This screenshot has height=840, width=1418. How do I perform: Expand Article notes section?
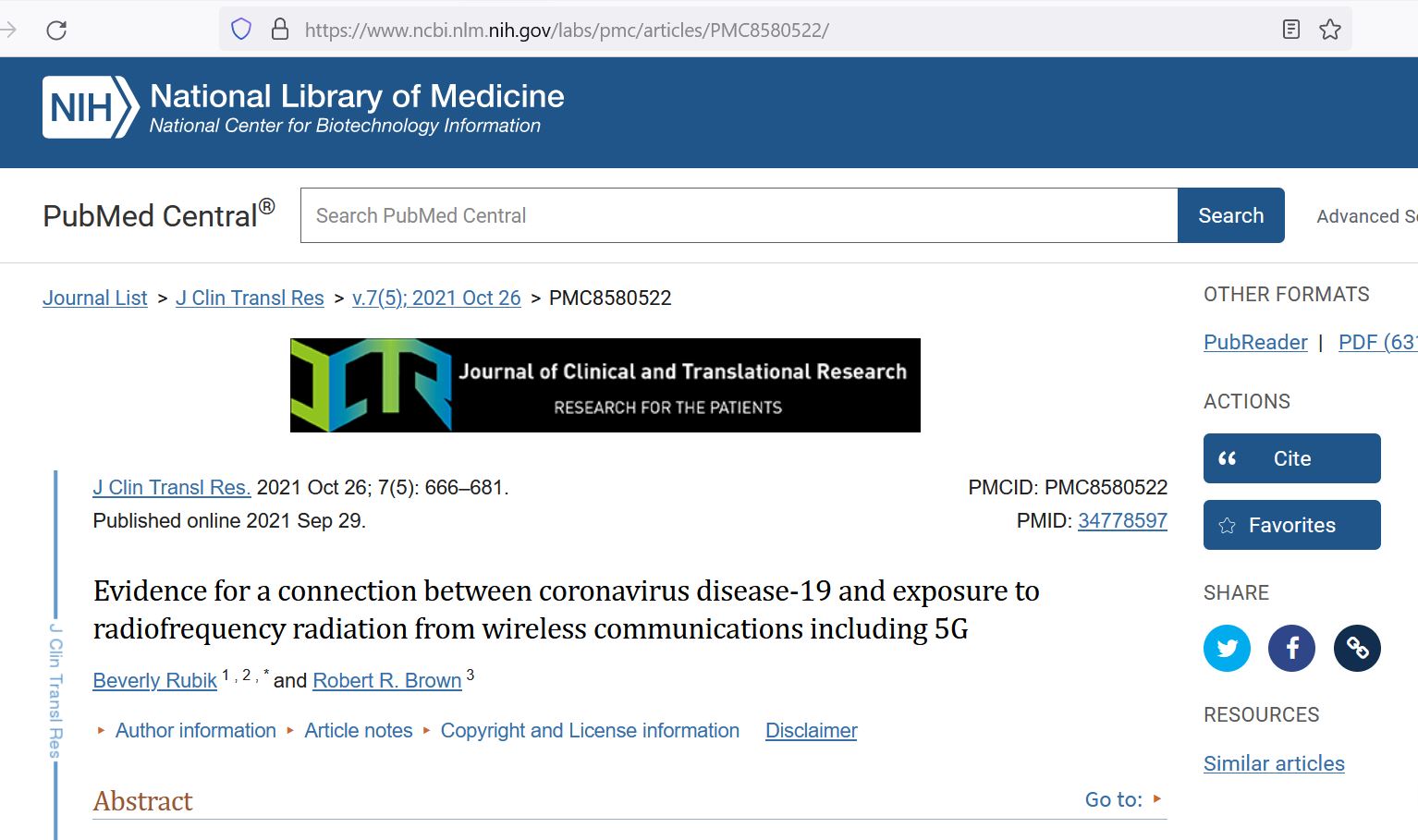(358, 731)
